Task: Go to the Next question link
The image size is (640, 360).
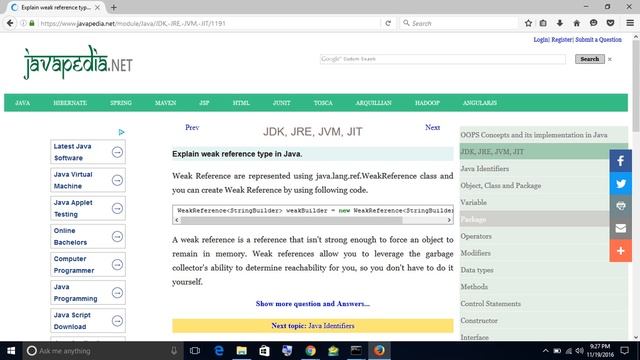Action: pyautogui.click(x=432, y=127)
